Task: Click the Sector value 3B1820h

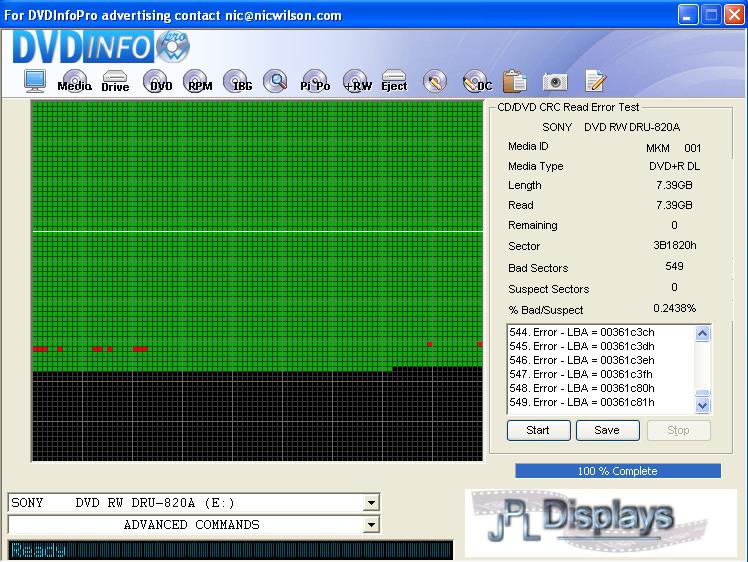Action: click(x=675, y=245)
